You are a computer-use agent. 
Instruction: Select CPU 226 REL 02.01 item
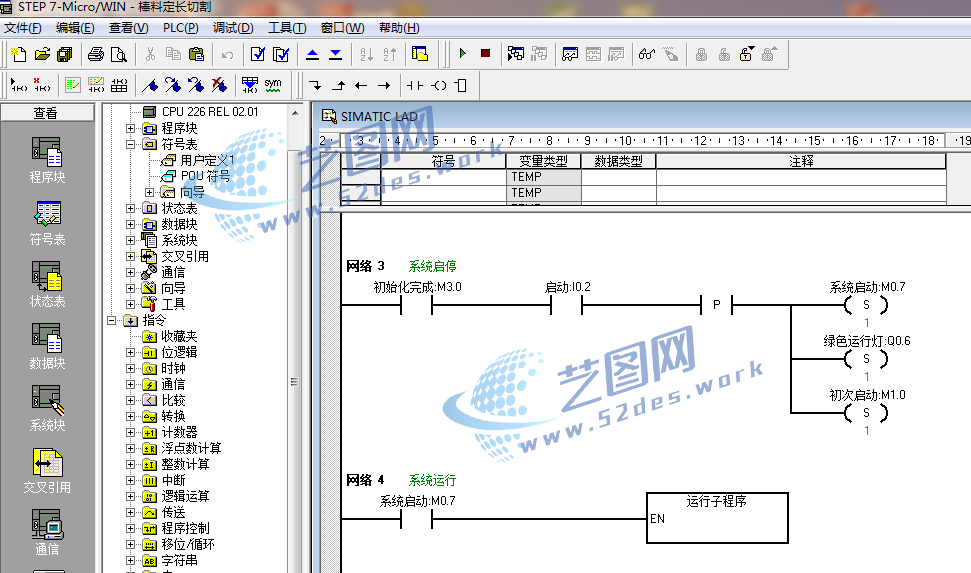pyautogui.click(x=210, y=112)
